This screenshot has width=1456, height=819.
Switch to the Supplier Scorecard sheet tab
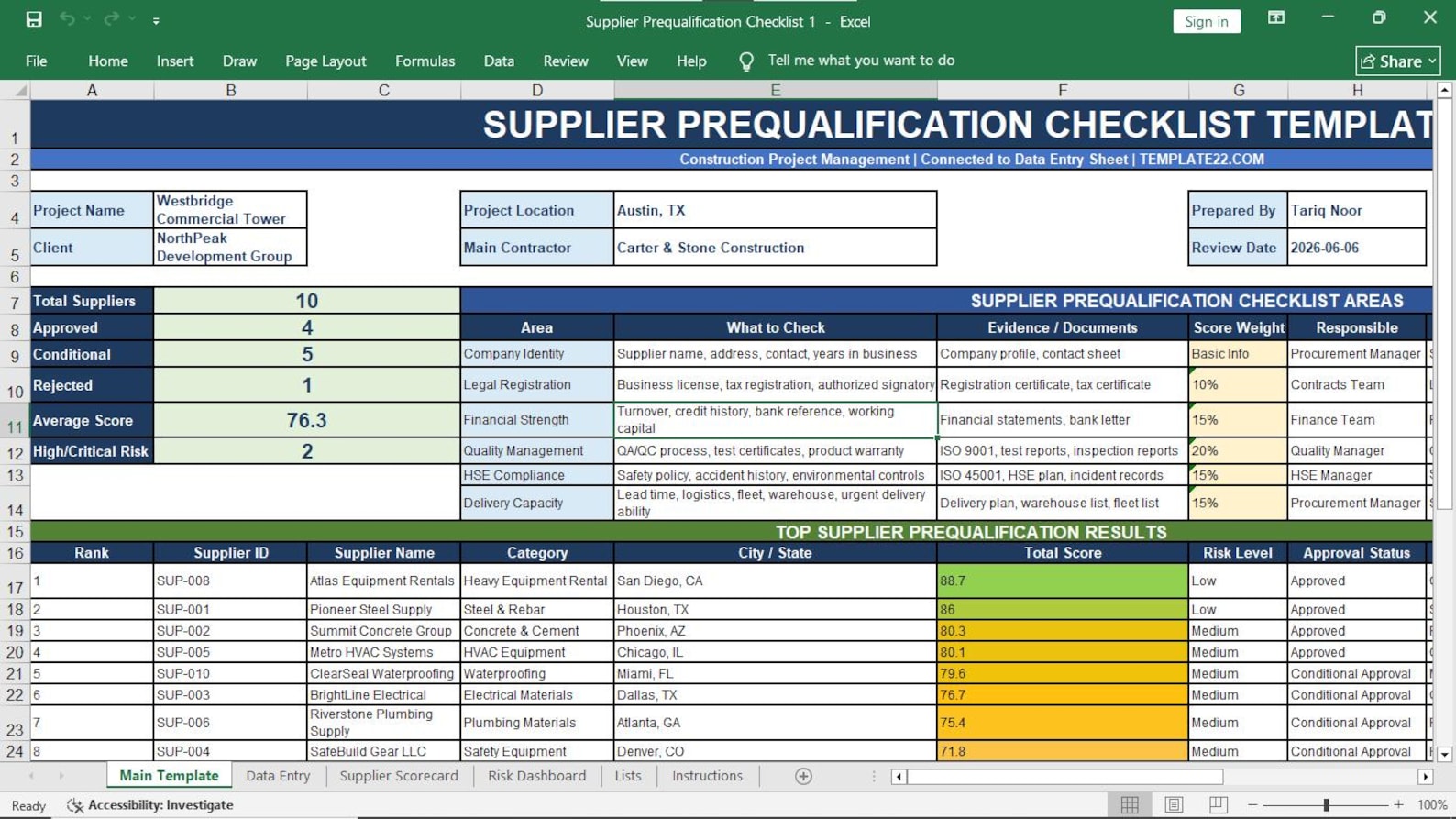click(x=399, y=776)
